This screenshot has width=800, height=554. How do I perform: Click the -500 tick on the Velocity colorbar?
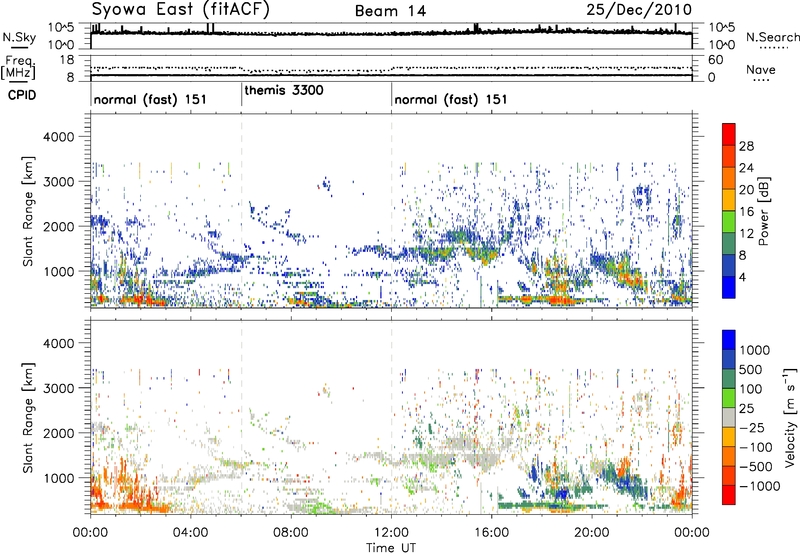click(755, 467)
